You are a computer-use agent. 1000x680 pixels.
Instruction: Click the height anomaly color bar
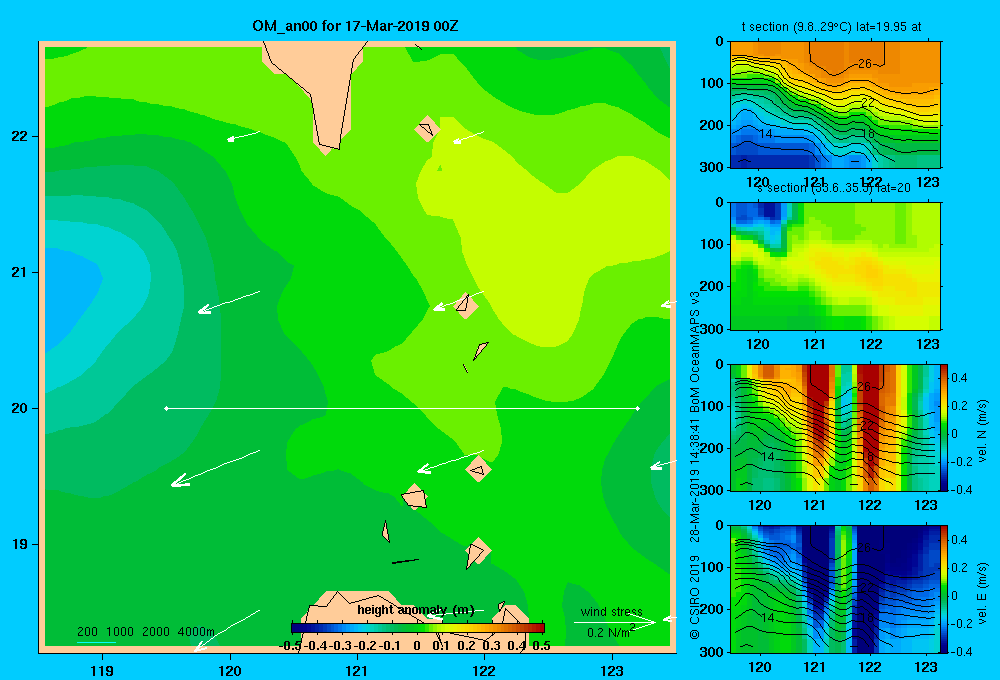[x=418, y=628]
